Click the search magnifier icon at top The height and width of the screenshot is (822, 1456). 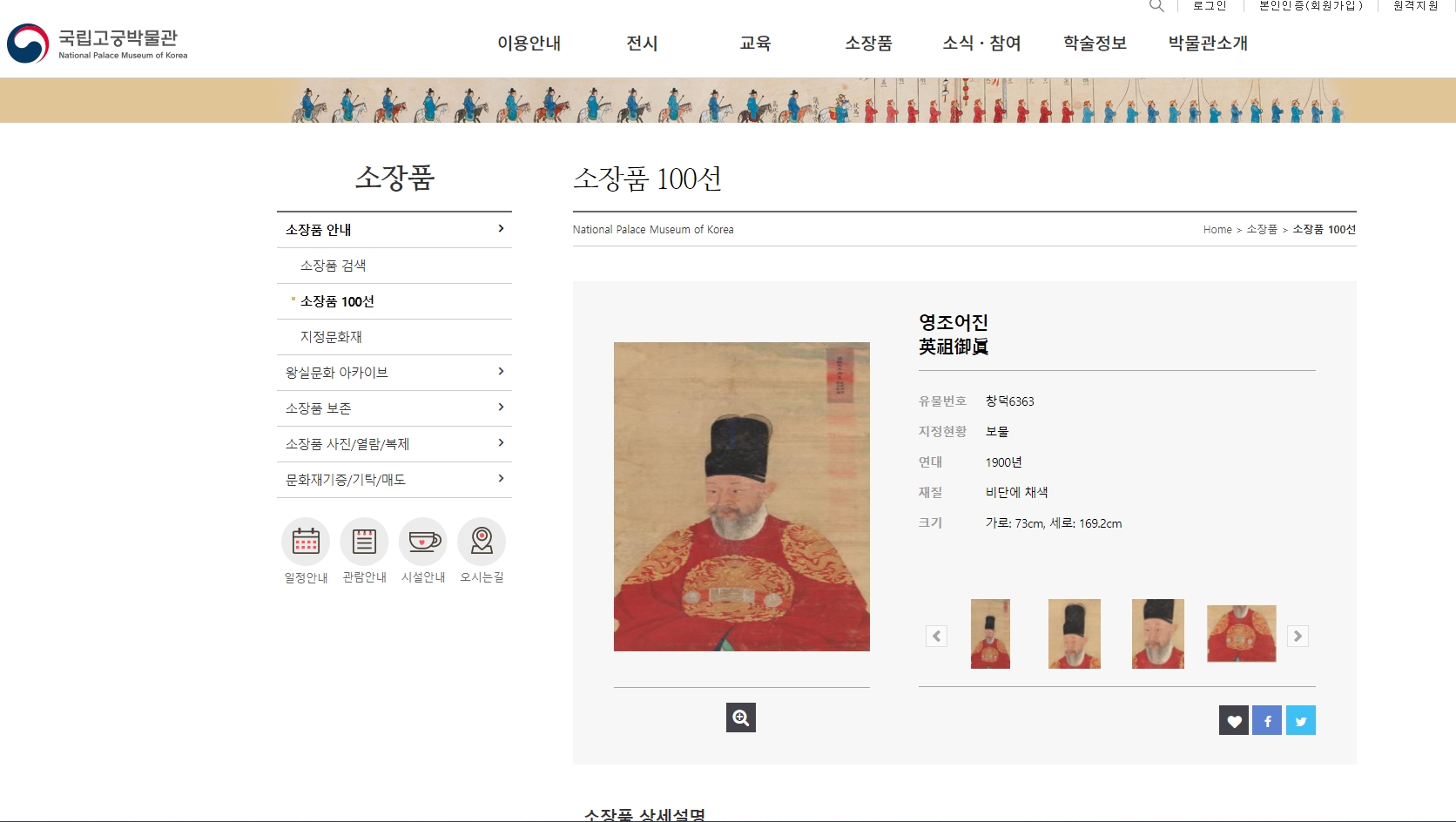click(1156, 5)
